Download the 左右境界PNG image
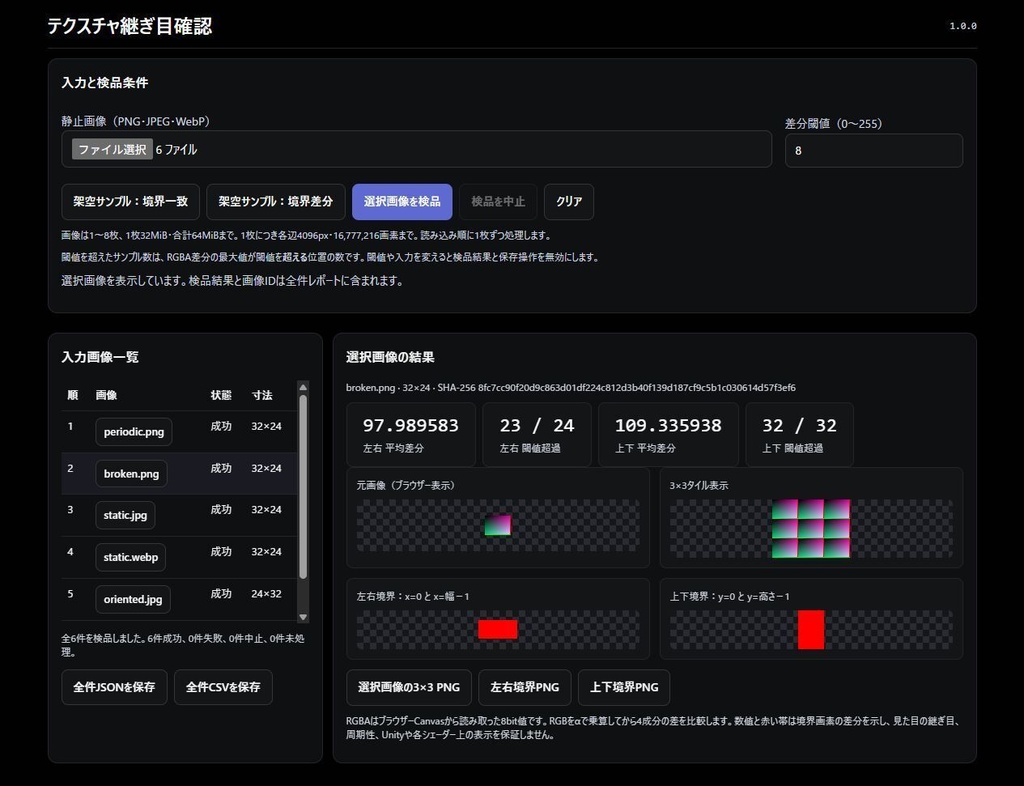 pyautogui.click(x=525, y=687)
